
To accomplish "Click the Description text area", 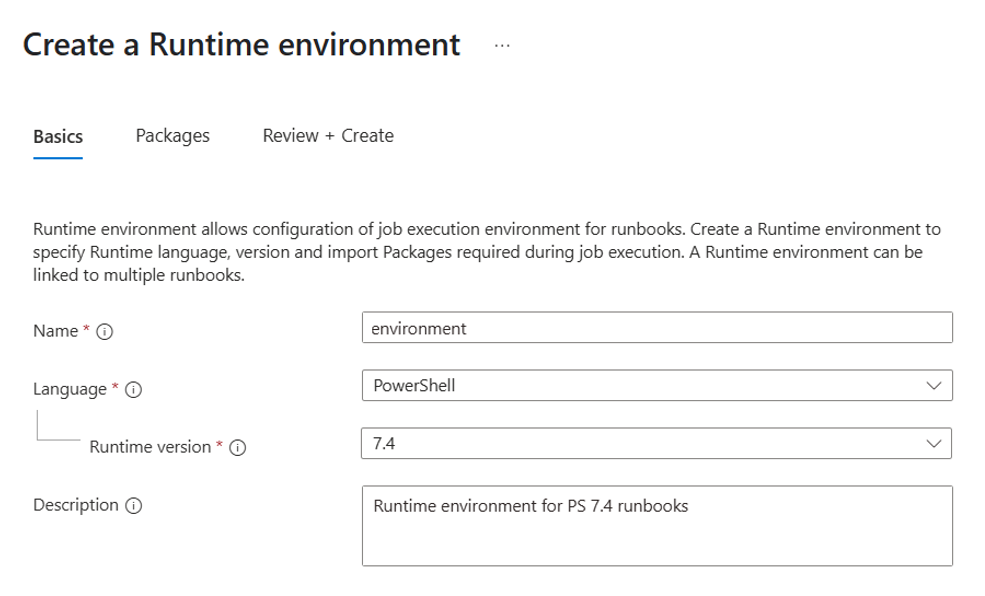I will click(655, 525).
